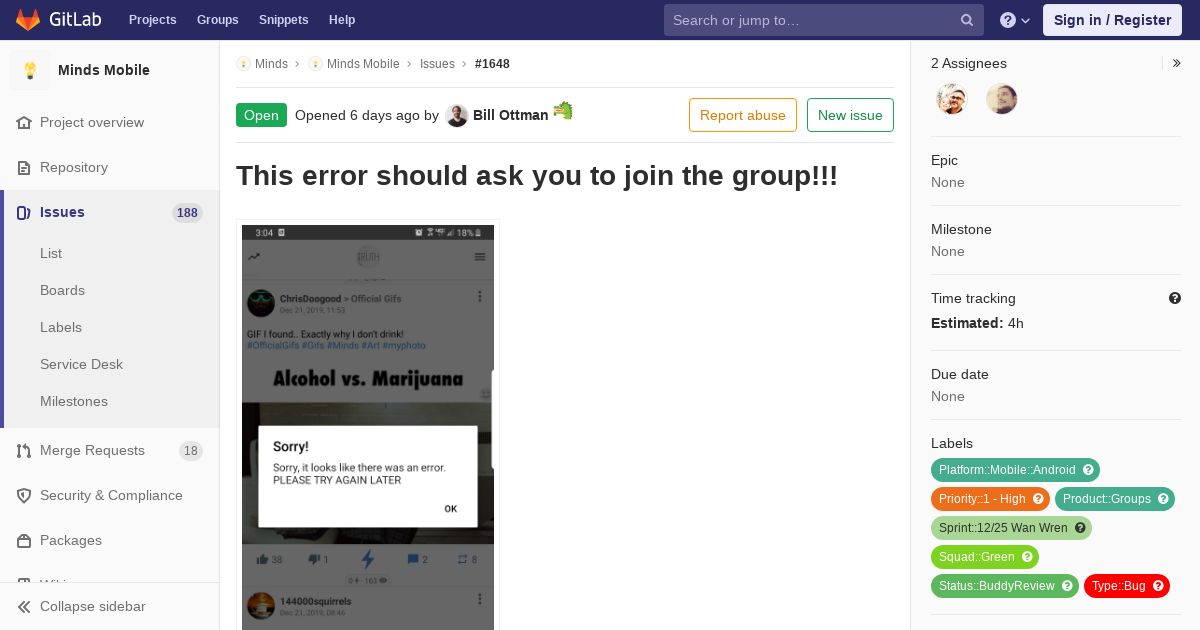Click the dragon emoji beside Bill Ottman

click(x=563, y=111)
